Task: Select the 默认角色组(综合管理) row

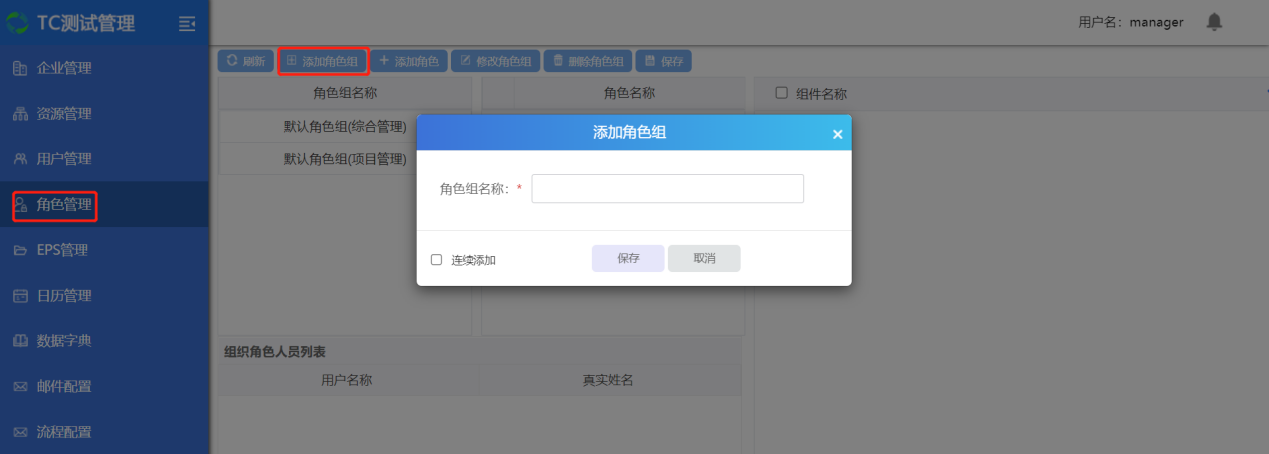Action: [x=345, y=127]
